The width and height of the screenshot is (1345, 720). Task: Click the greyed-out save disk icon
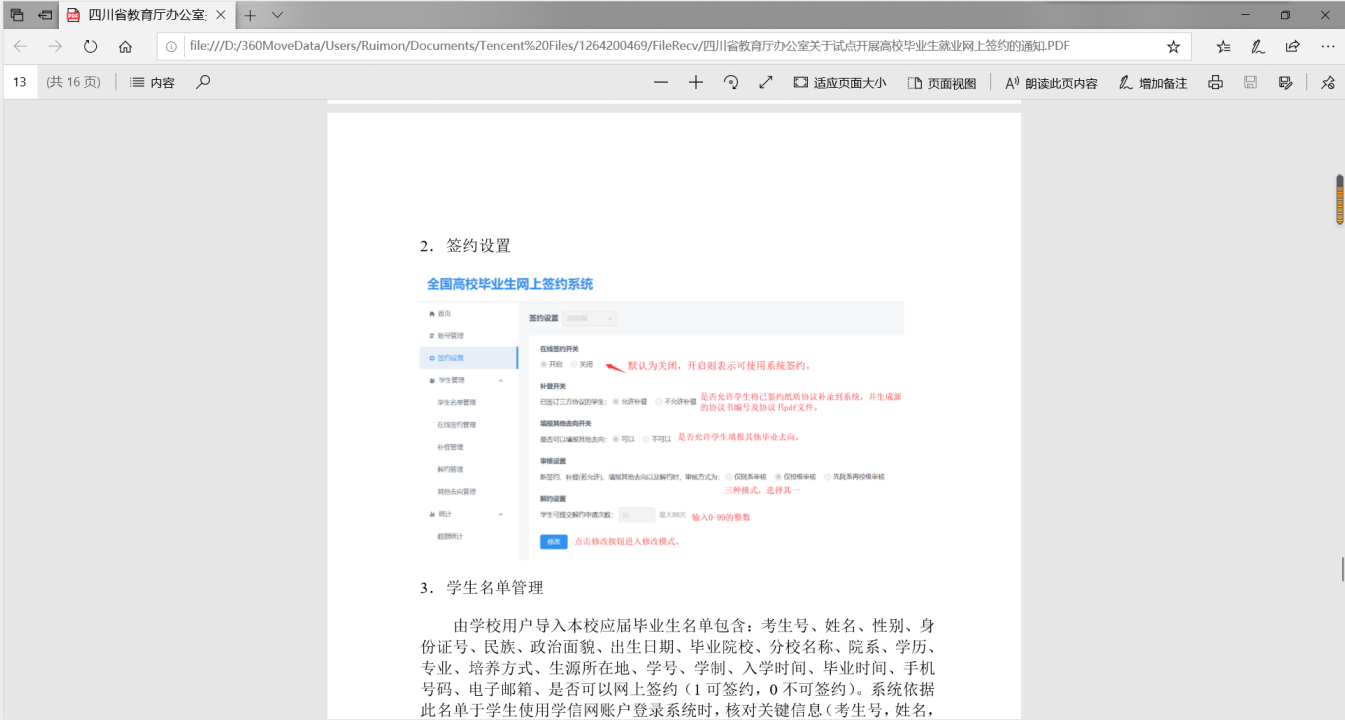pos(1250,82)
